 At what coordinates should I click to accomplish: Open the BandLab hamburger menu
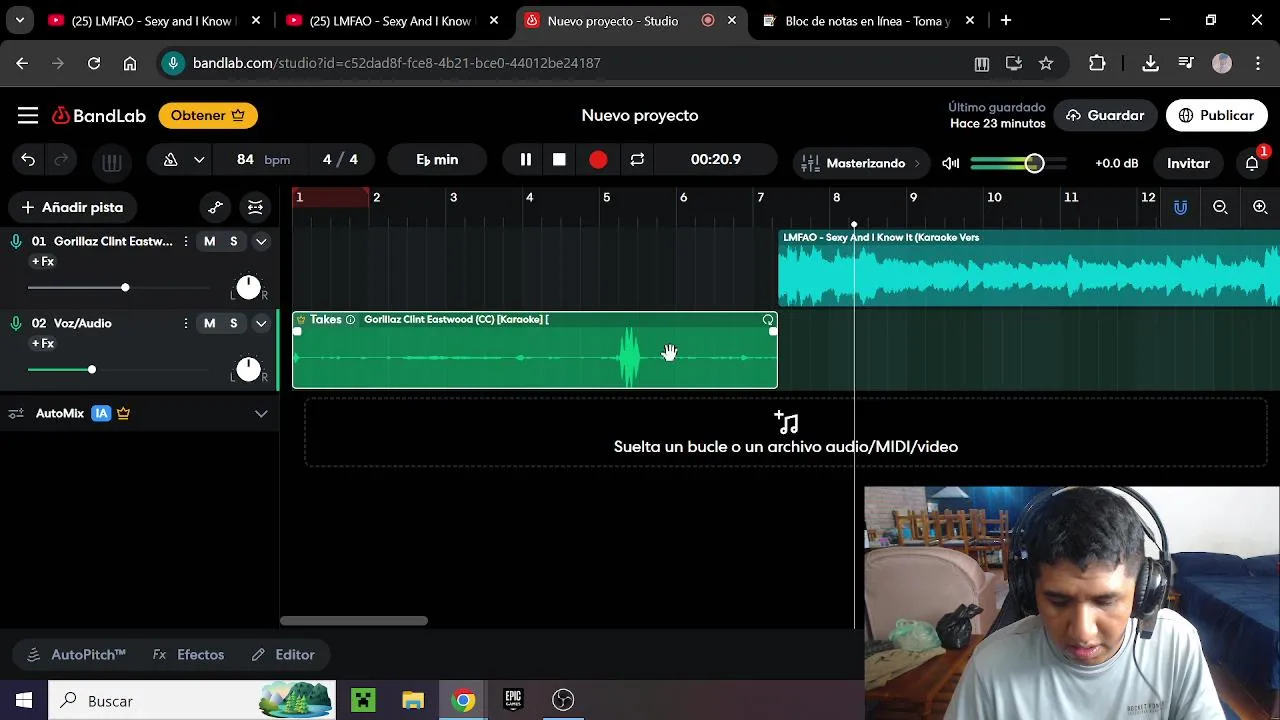(27, 116)
